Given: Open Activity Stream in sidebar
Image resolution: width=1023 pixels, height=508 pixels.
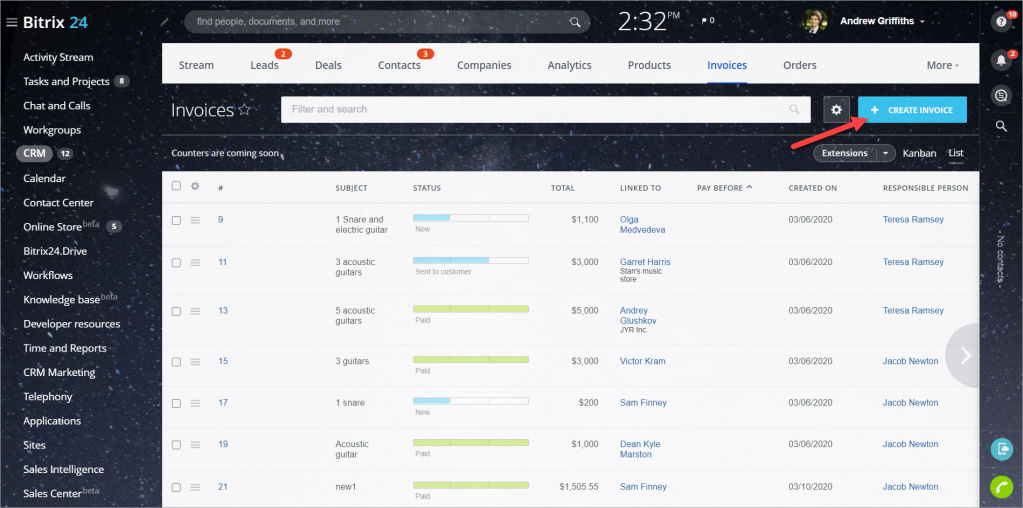Looking at the screenshot, I should pos(58,57).
